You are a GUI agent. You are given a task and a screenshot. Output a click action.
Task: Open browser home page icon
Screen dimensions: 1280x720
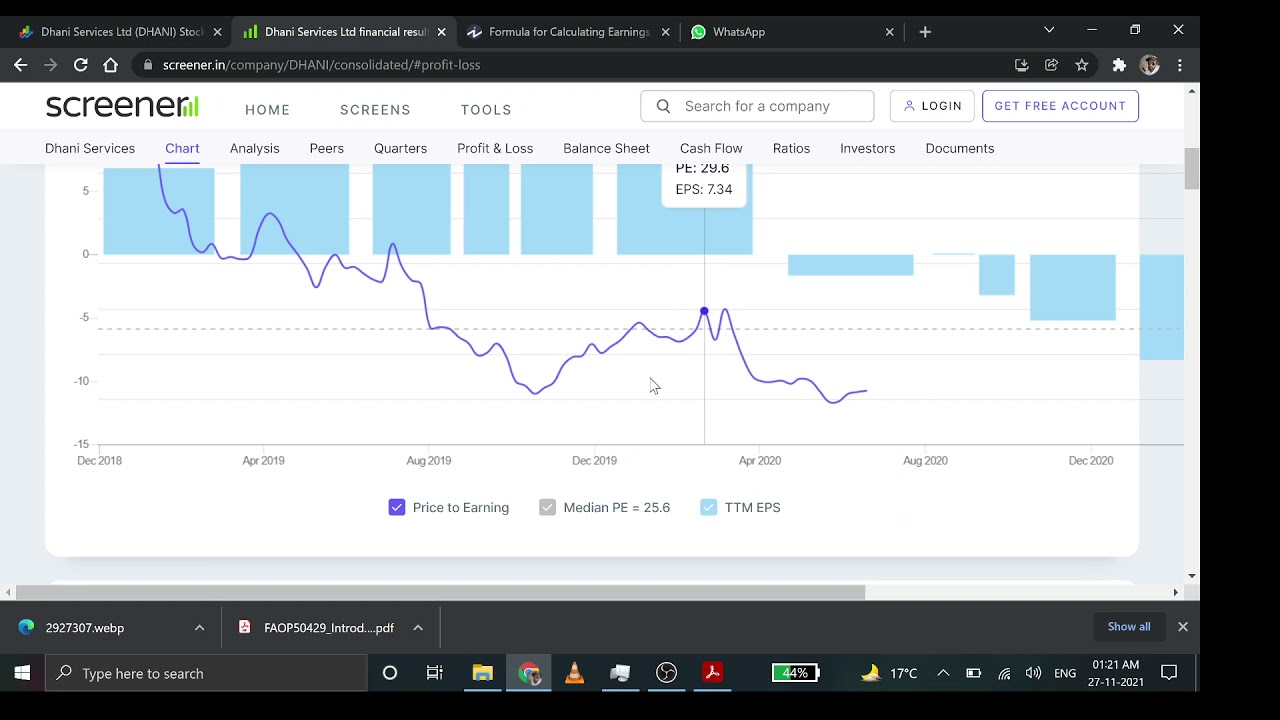click(111, 65)
